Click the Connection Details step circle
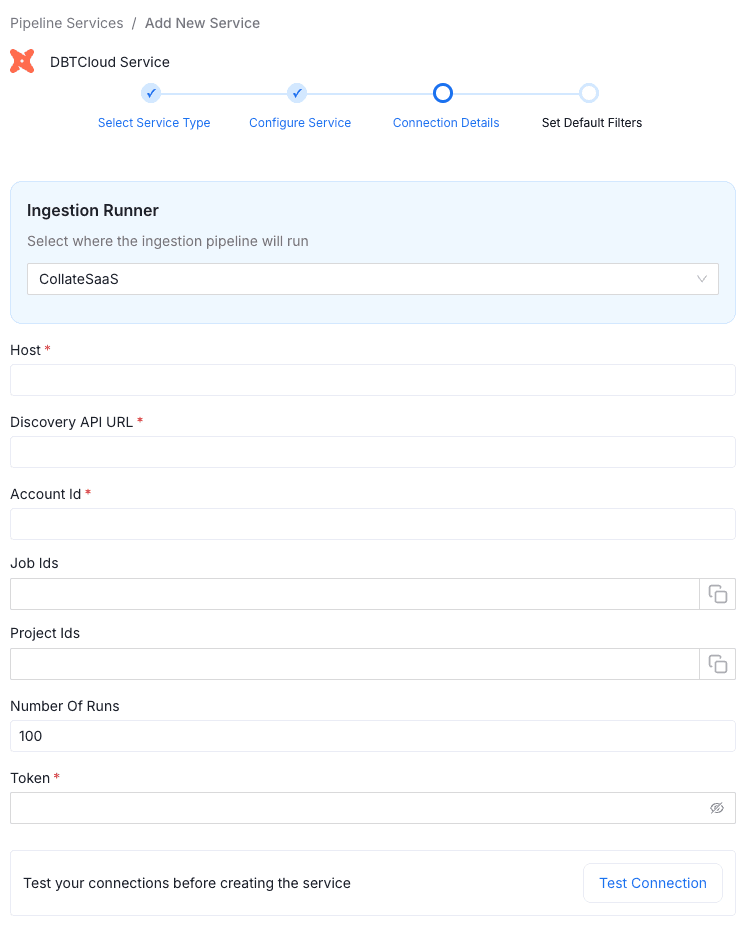Image resolution: width=748 pixels, height=934 pixels. click(443, 93)
